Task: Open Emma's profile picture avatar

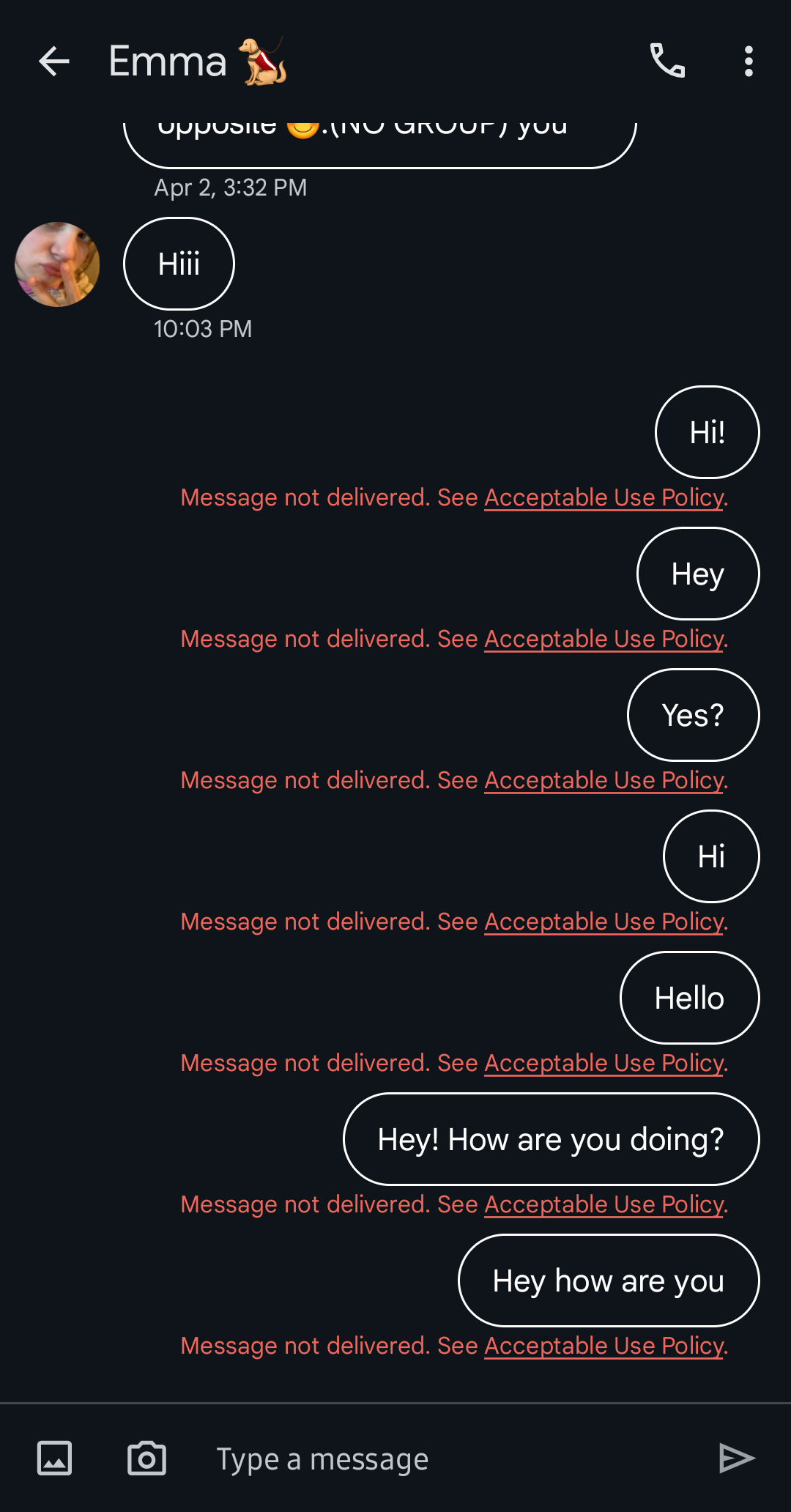Action: (x=57, y=264)
